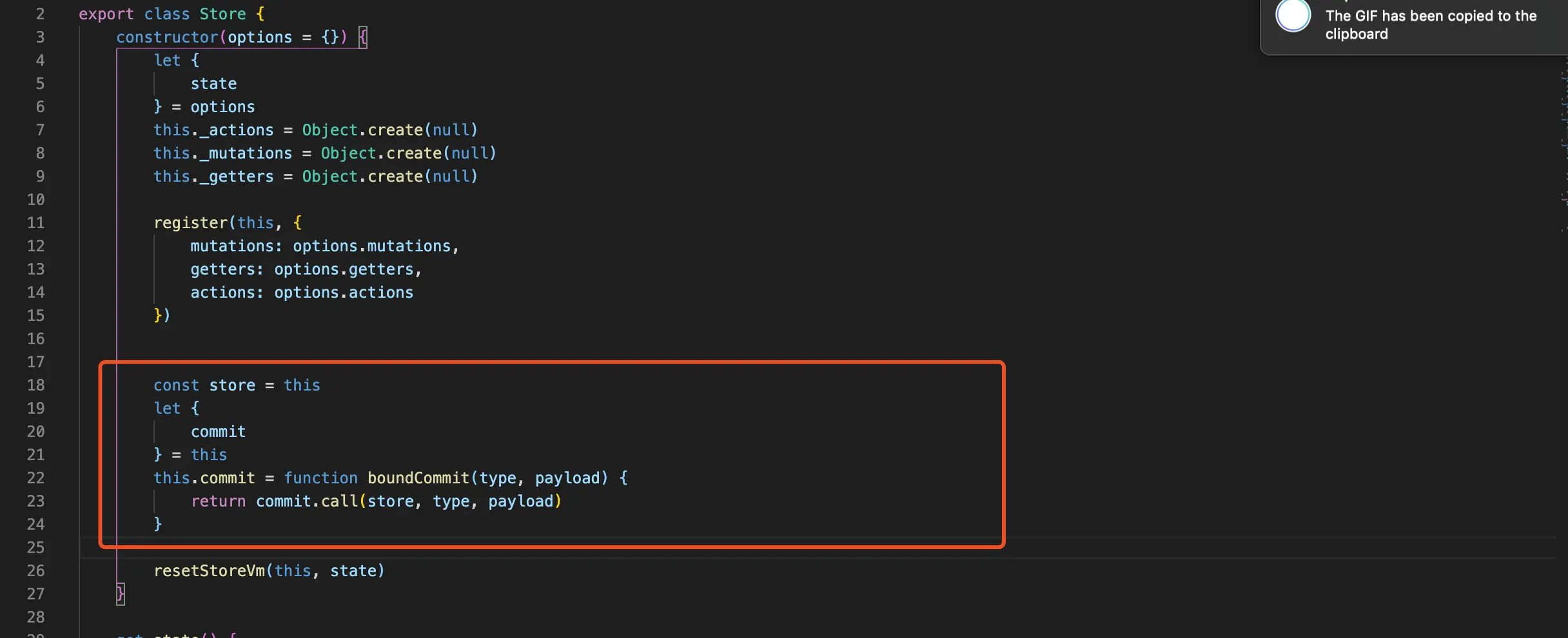This screenshot has width=1568, height=638.
Task: Click line number 18 in the gutter
Action: [35, 385]
